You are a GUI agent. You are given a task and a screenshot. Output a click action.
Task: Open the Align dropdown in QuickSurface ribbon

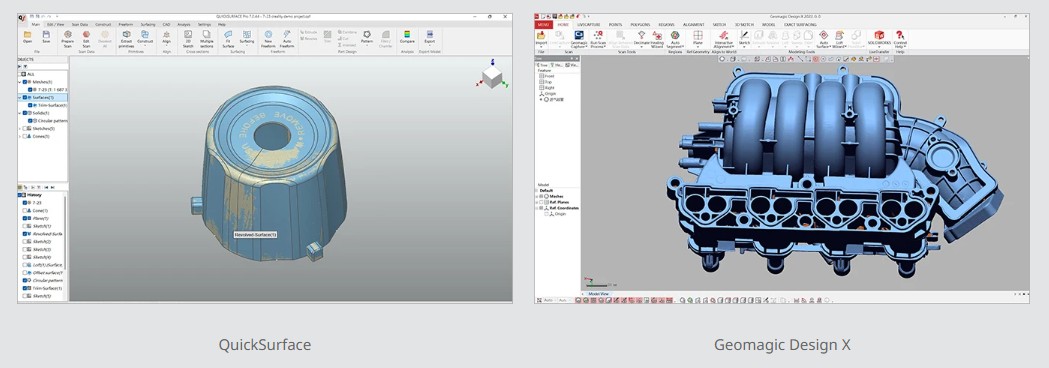(x=167, y=38)
